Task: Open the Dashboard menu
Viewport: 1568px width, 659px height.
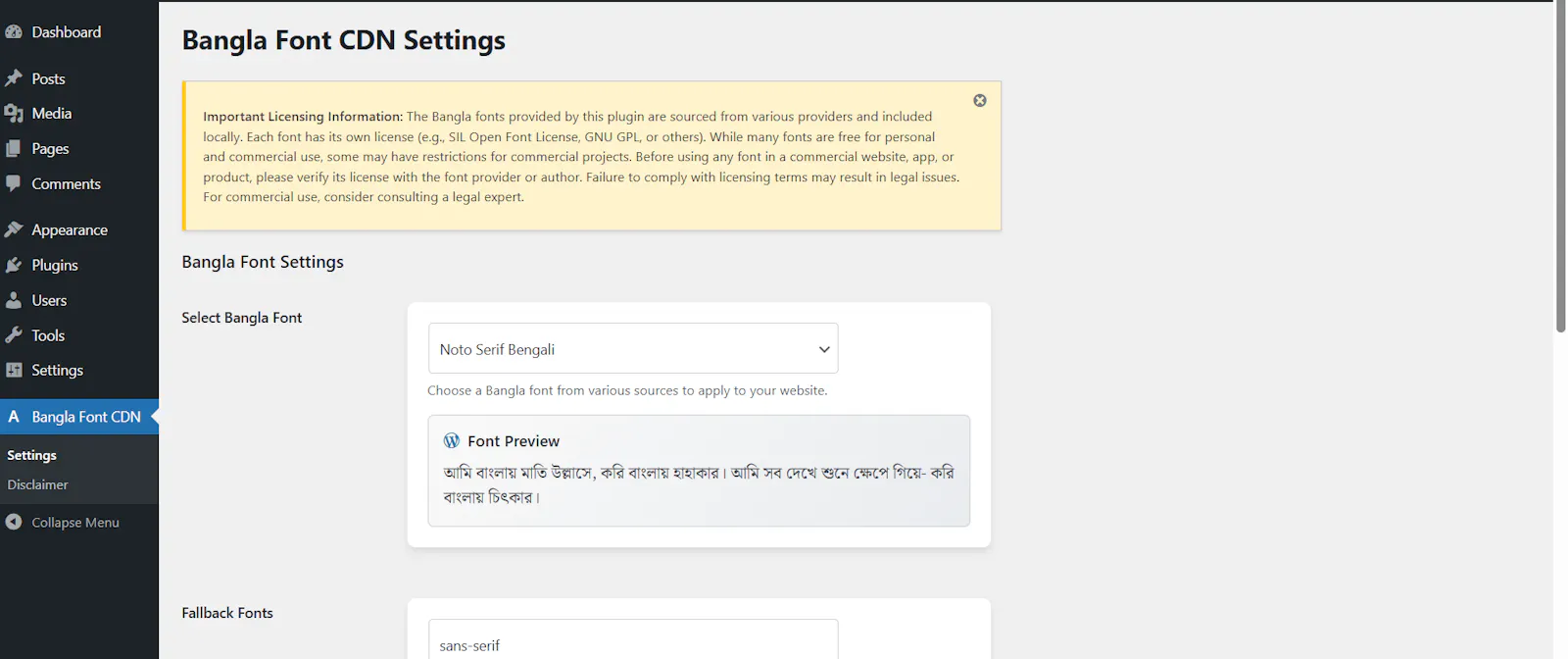Action: tap(79, 32)
